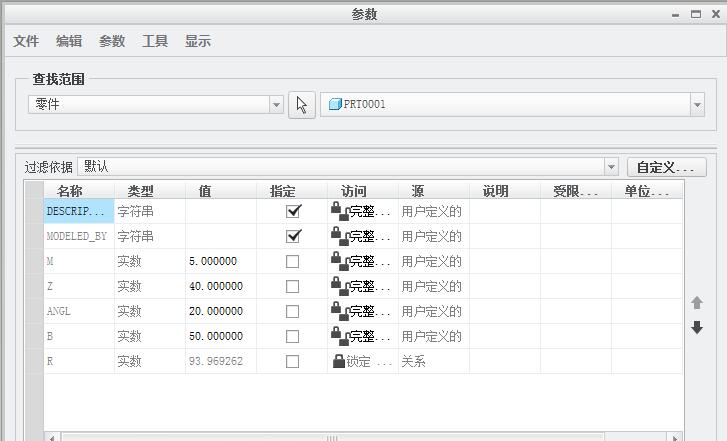Viewport: 727px width, 441px height.
Task: Open the 过滤依据 filter dropdown
Action: tap(611, 167)
